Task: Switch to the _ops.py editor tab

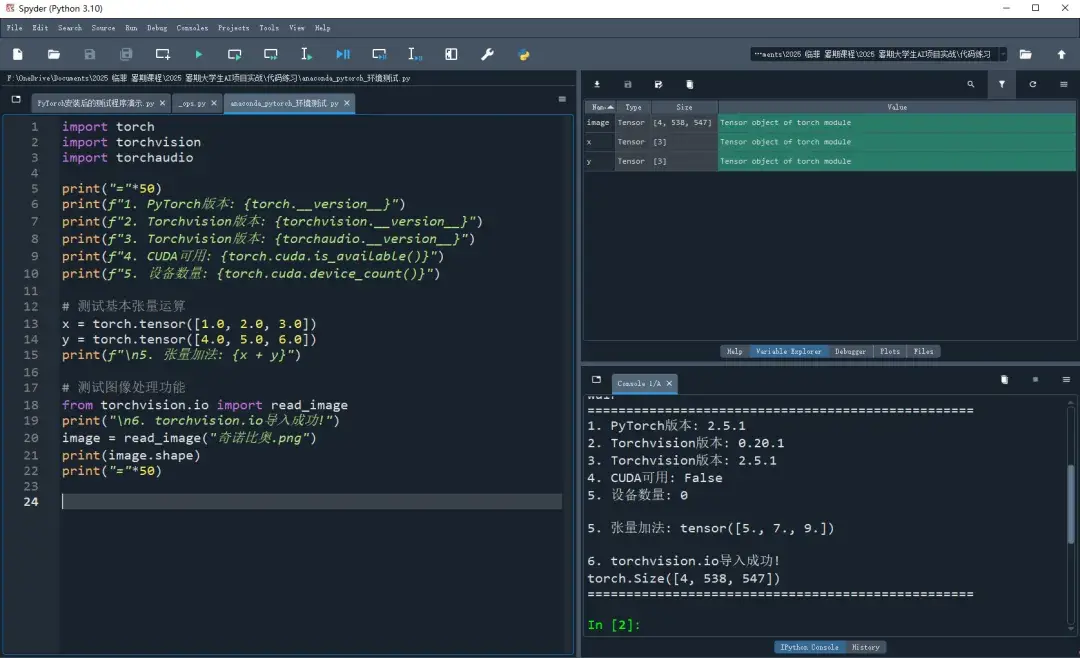Action: click(x=190, y=102)
